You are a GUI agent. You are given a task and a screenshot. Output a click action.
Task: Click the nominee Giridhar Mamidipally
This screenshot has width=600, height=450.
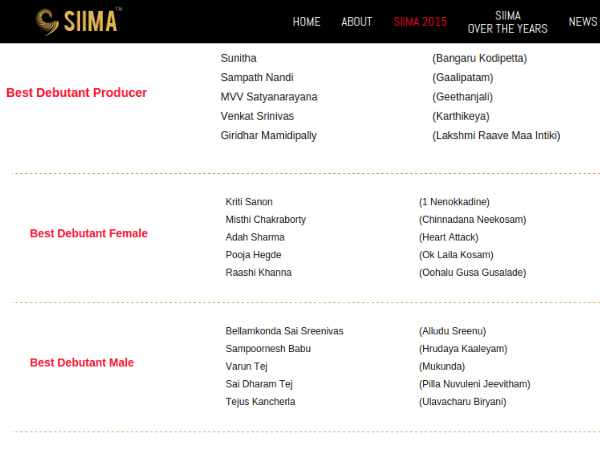point(268,136)
